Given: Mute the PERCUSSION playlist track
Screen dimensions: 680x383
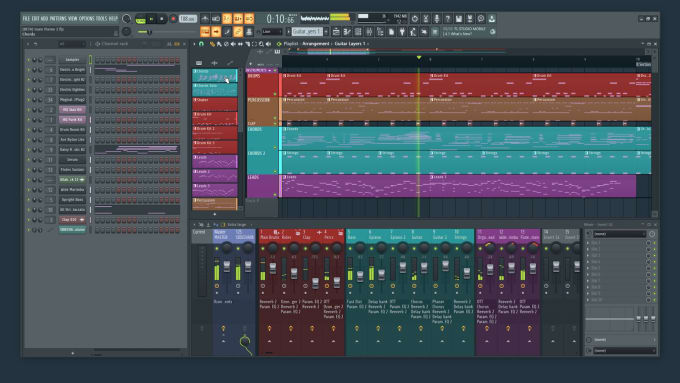Looking at the screenshot, I should point(275,118).
